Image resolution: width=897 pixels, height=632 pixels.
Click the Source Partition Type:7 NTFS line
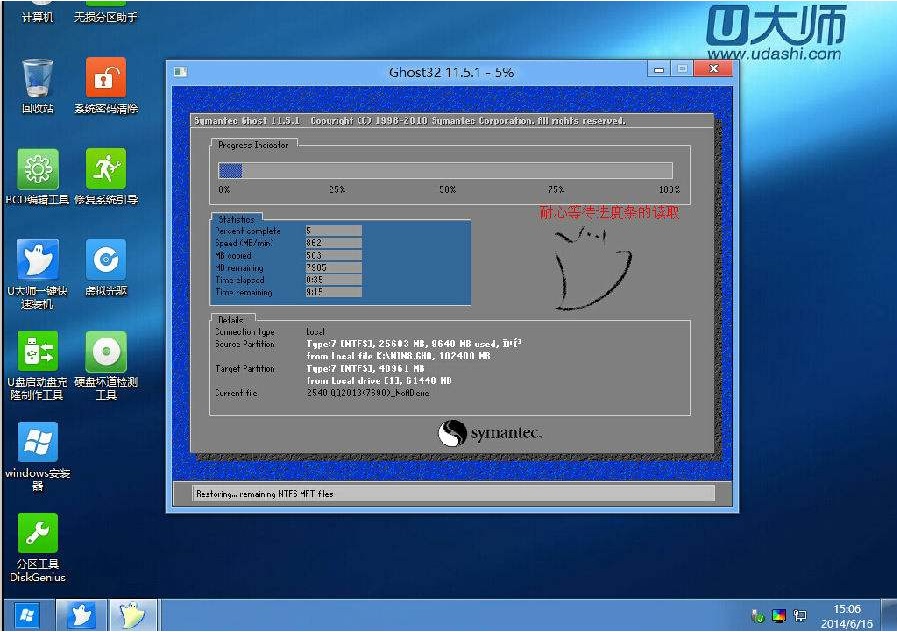point(414,344)
